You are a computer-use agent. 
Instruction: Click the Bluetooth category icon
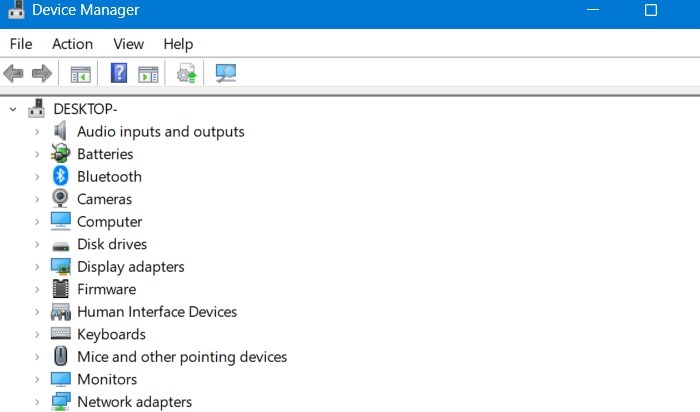(x=60, y=176)
